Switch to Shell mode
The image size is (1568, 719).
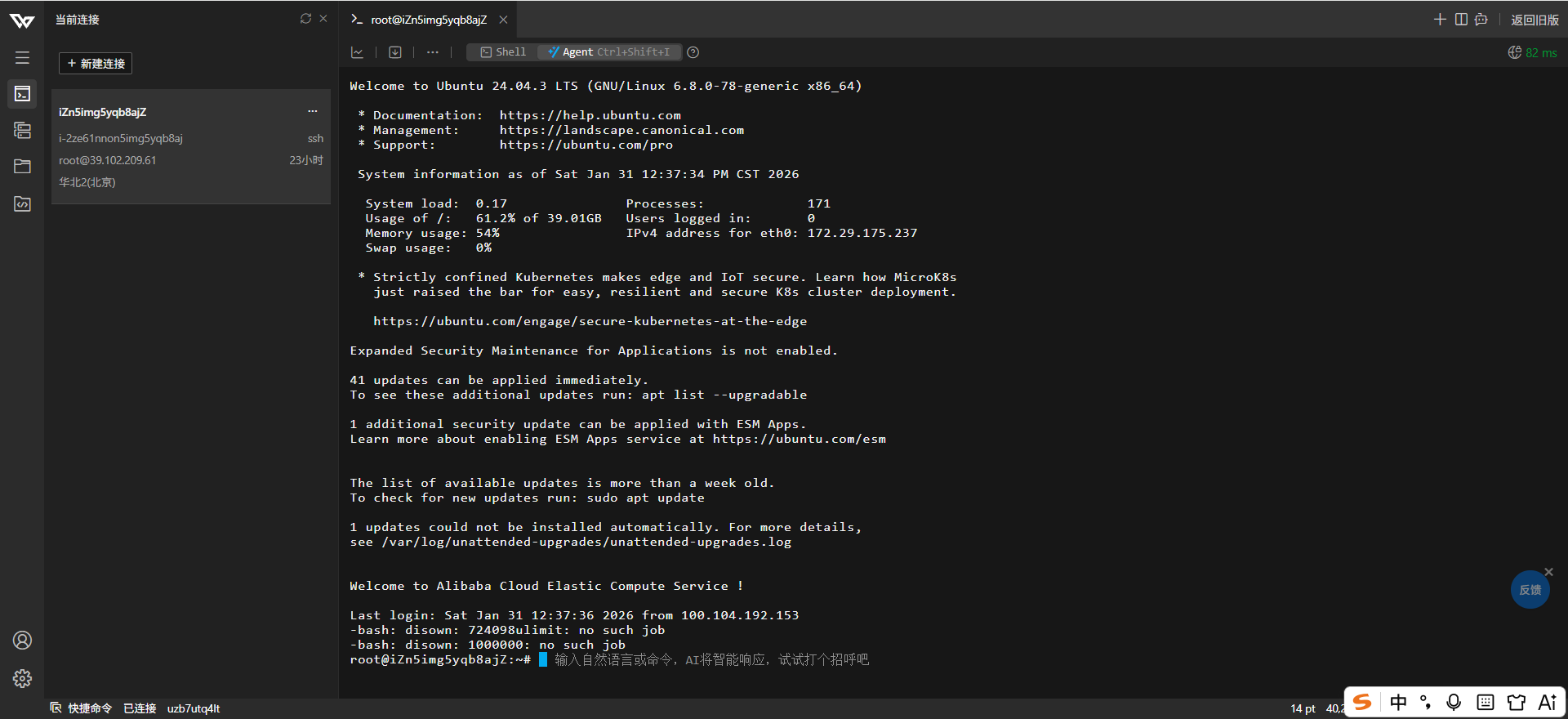click(503, 52)
